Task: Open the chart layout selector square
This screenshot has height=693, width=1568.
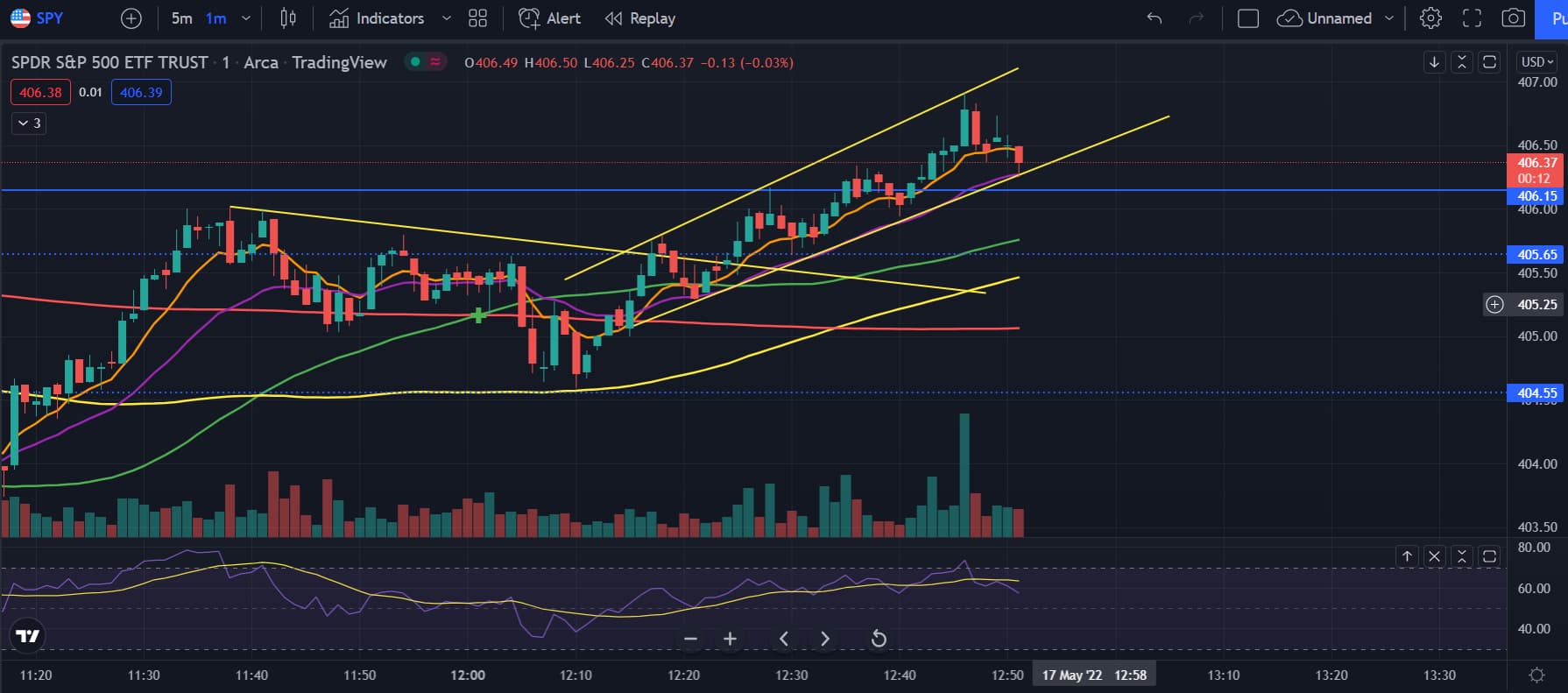Action: (1248, 18)
